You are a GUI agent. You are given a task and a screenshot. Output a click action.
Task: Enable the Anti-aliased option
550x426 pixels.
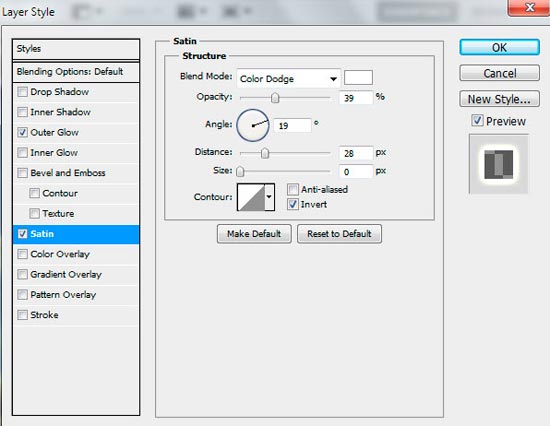(293, 189)
